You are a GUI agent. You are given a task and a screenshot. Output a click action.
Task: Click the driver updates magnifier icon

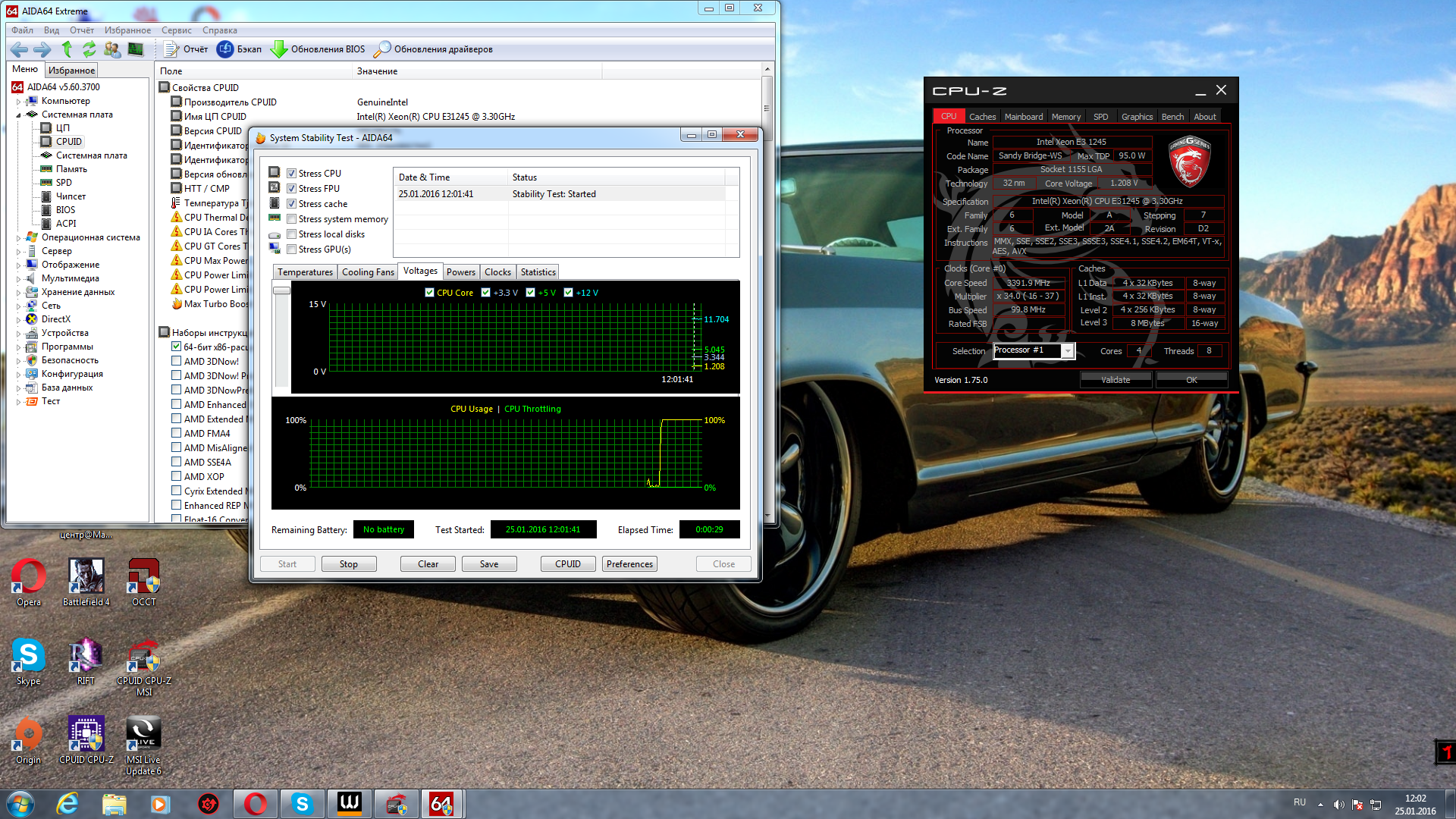point(382,49)
